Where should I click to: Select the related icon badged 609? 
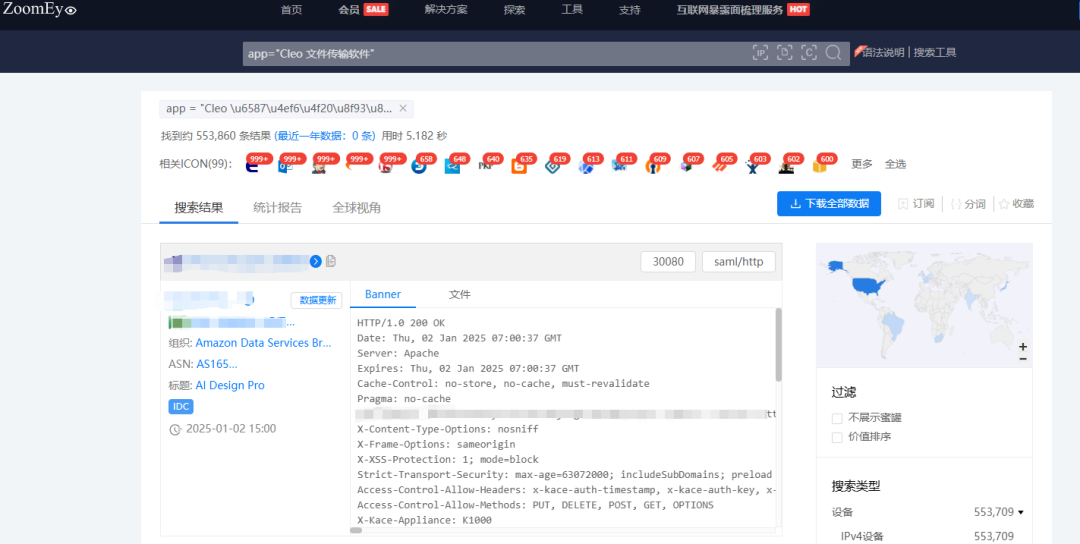coord(652,167)
